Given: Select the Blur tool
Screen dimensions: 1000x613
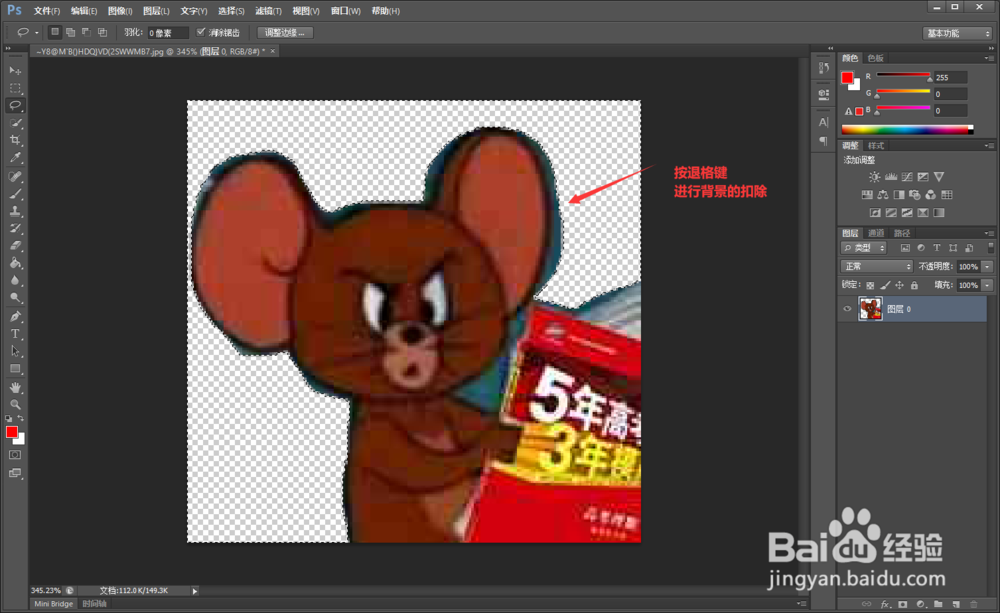Looking at the screenshot, I should coord(15,280).
